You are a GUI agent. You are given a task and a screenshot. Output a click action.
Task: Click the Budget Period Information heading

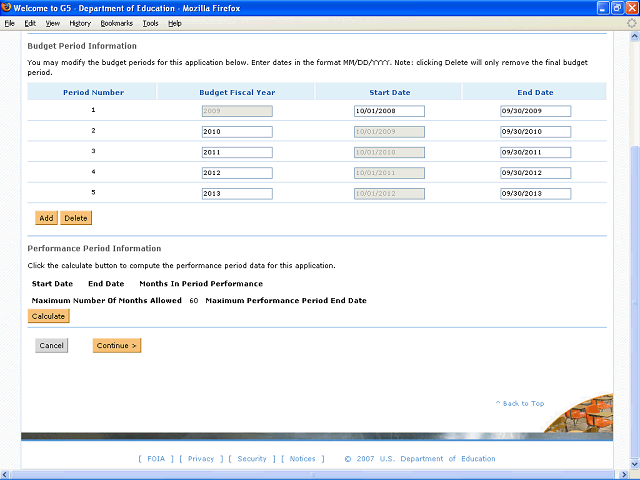[x=82, y=46]
